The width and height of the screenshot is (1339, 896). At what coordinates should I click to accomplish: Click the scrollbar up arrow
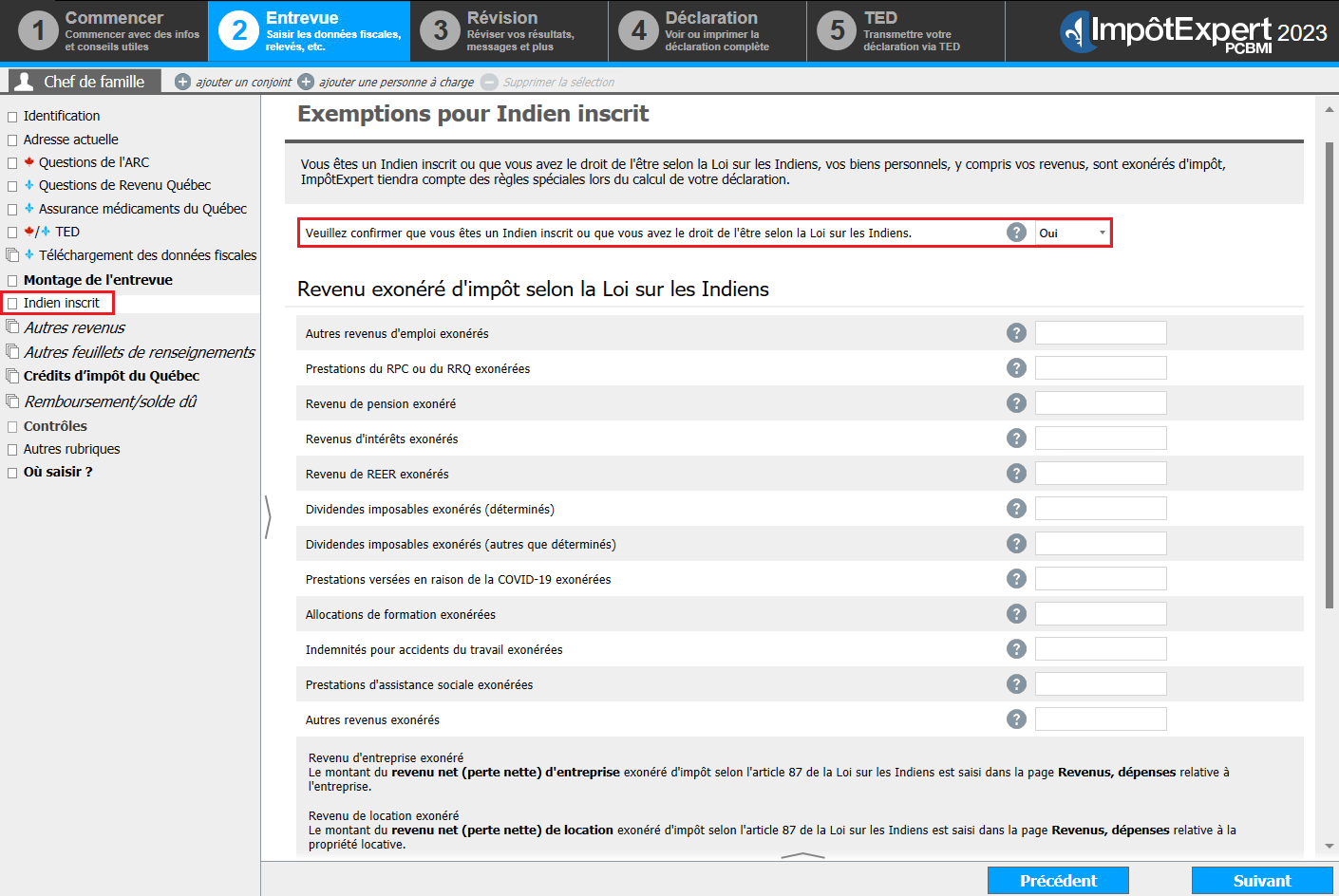1330,110
